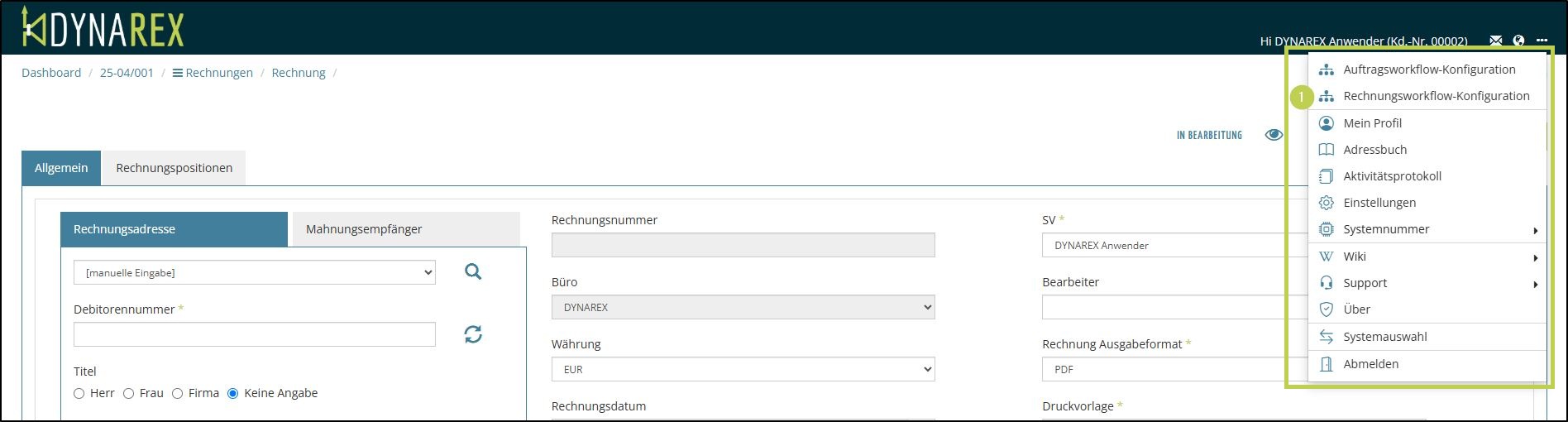Switch to the Rechnungspositionen tab
The width and height of the screenshot is (1568, 422).
point(174,168)
